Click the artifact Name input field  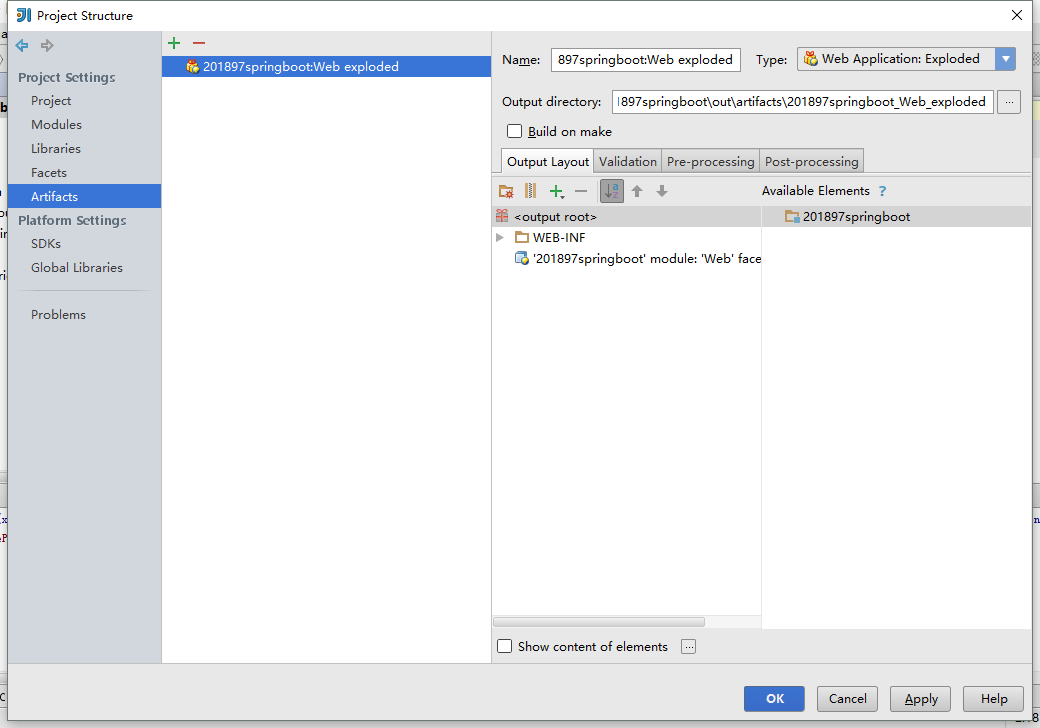tap(645, 60)
